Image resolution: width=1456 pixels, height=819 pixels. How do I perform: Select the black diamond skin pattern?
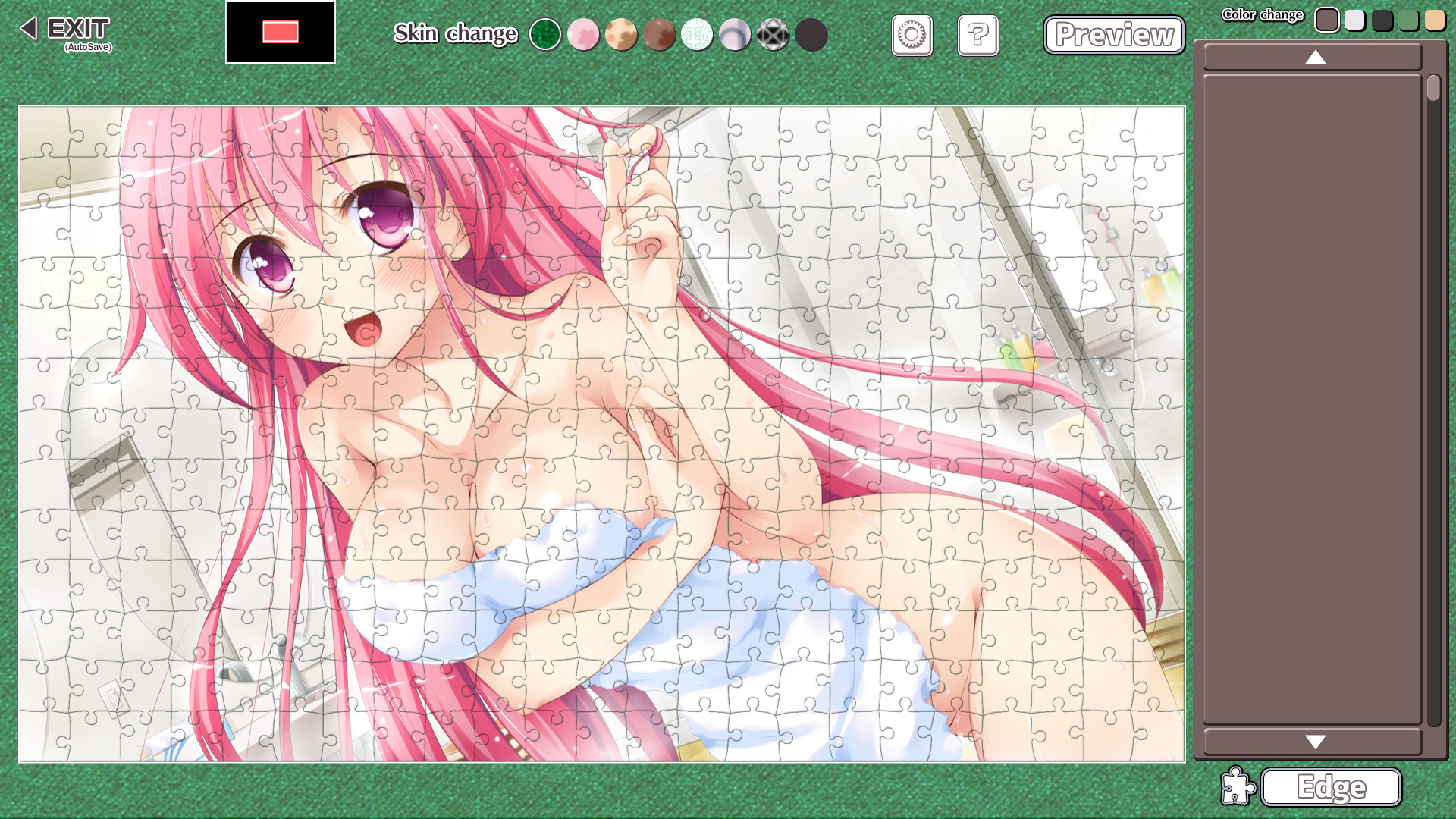click(x=773, y=35)
